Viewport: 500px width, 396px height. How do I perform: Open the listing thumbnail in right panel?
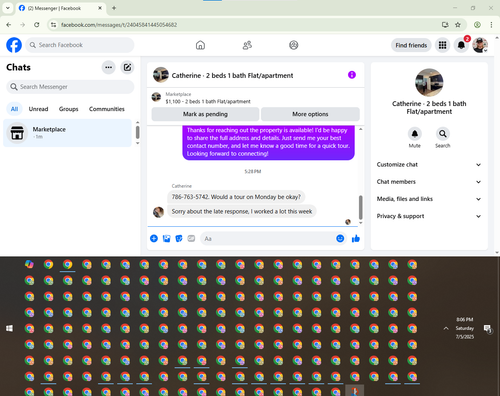[429, 82]
